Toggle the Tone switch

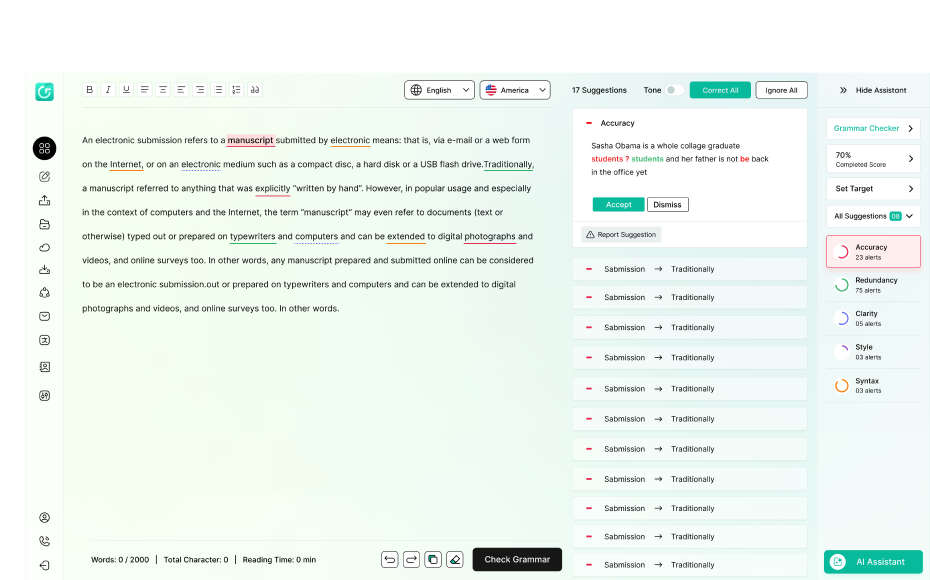pyautogui.click(x=675, y=90)
